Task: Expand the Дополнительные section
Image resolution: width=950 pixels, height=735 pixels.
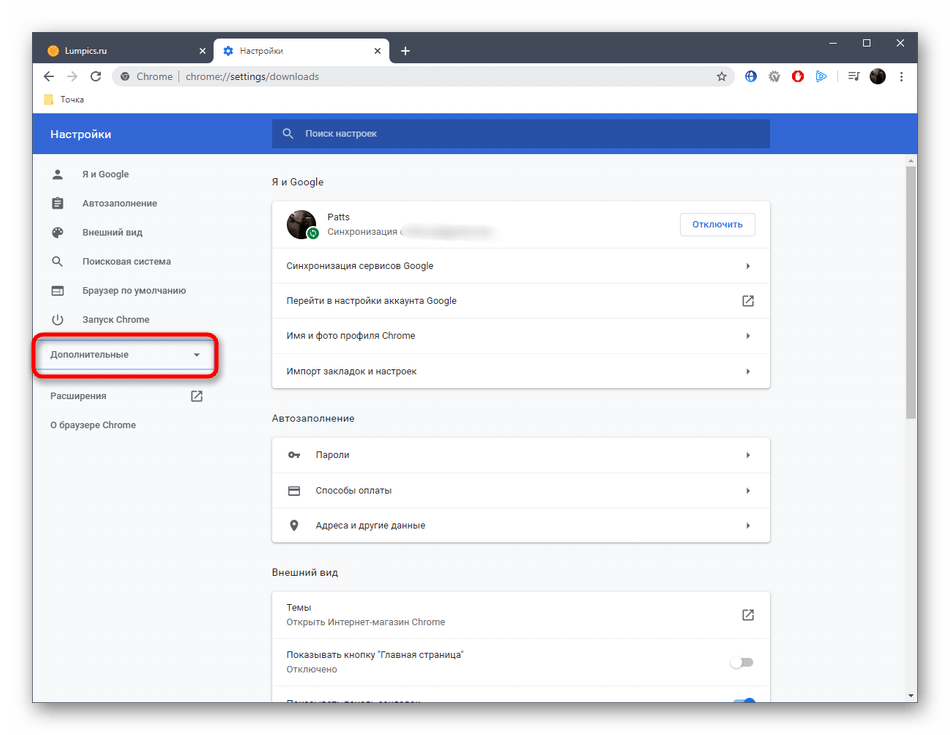Action: coord(125,355)
